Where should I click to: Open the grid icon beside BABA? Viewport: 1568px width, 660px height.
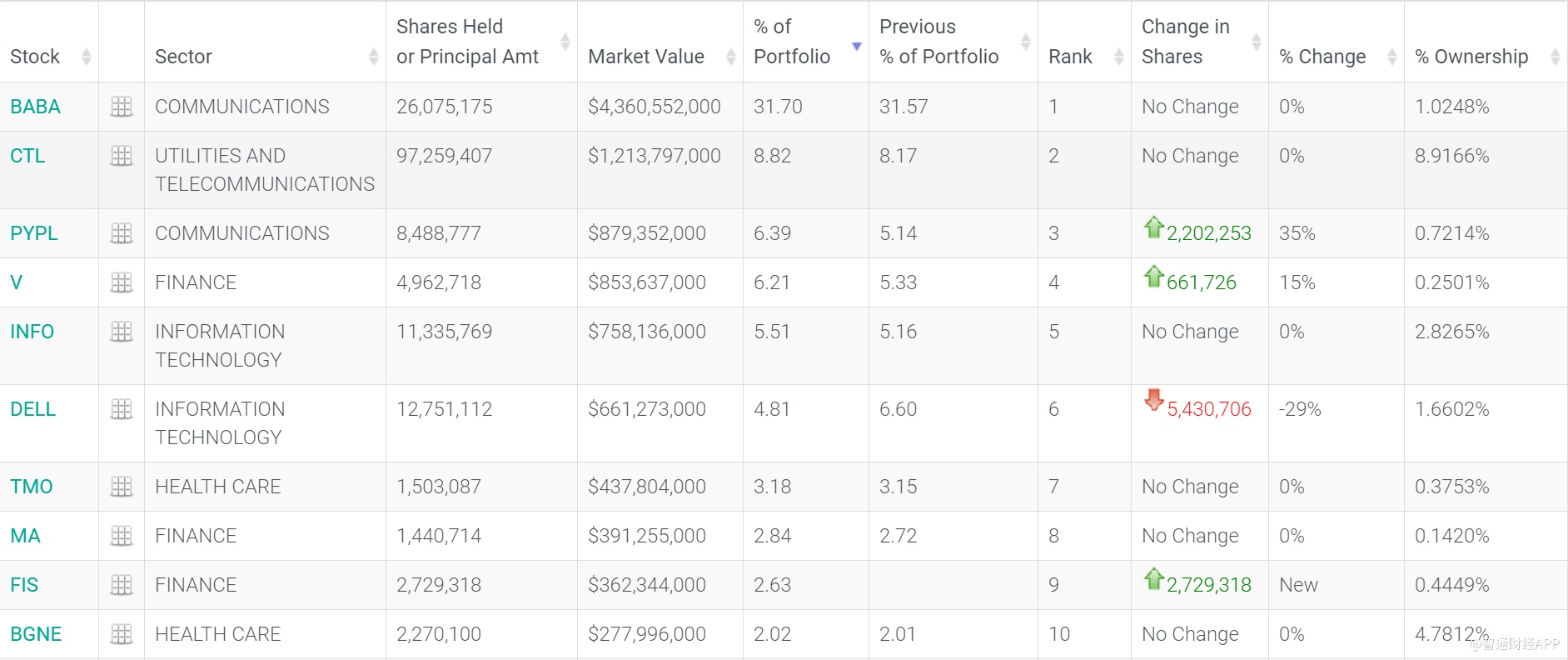pyautogui.click(x=122, y=107)
